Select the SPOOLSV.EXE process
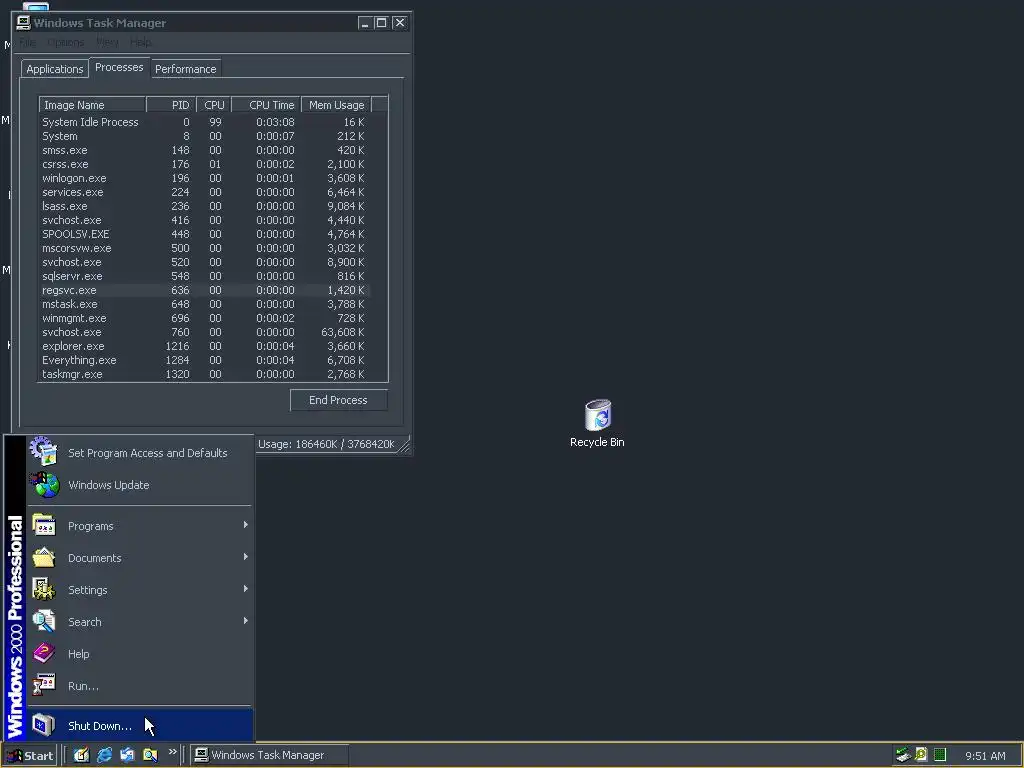The width and height of the screenshot is (1024, 768). pos(204,234)
